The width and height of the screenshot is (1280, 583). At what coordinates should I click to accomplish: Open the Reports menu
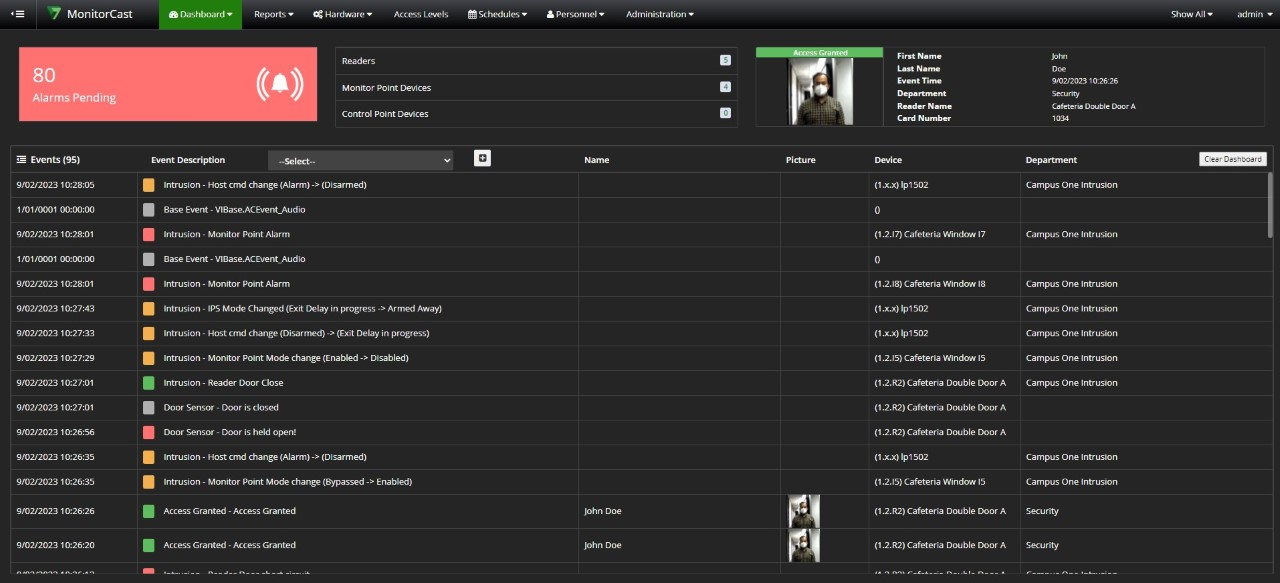click(273, 14)
